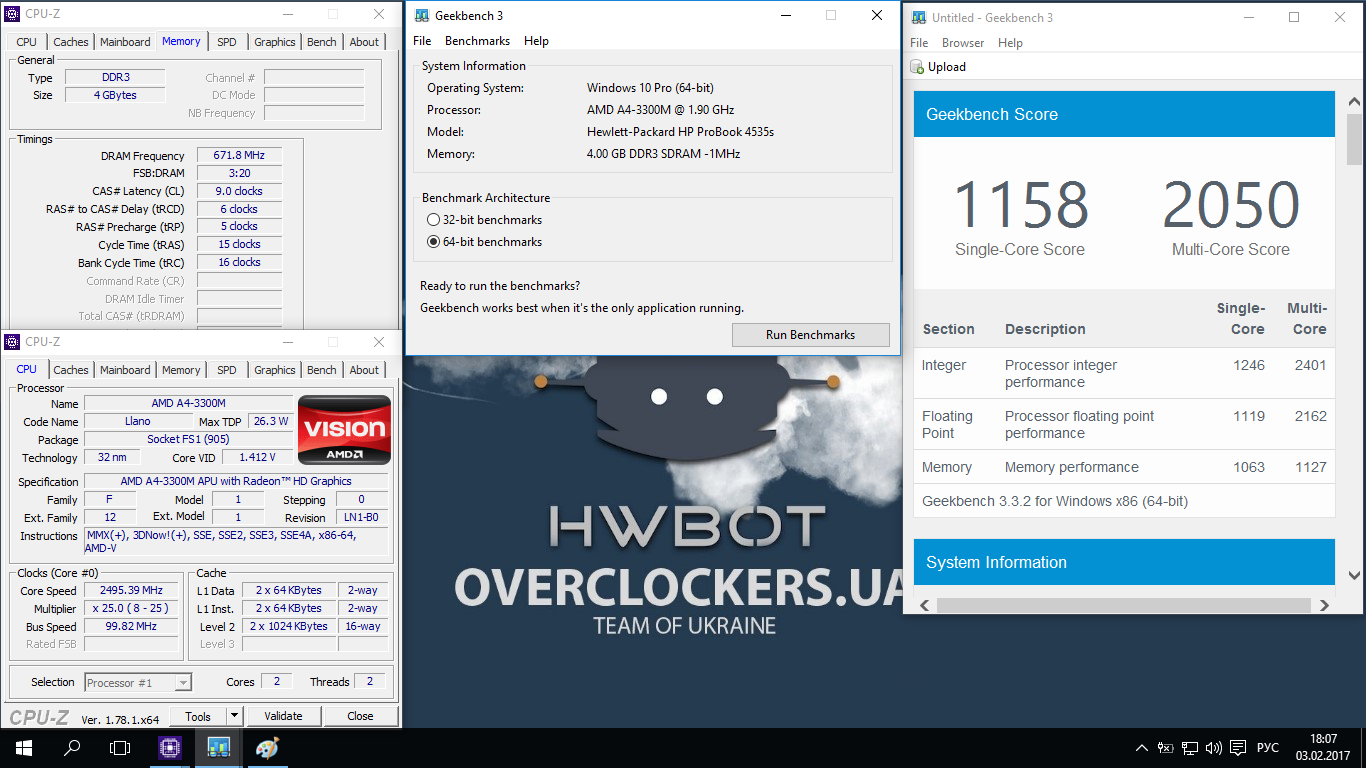Click the Run Benchmarks button
1366x768 pixels.
click(x=810, y=335)
